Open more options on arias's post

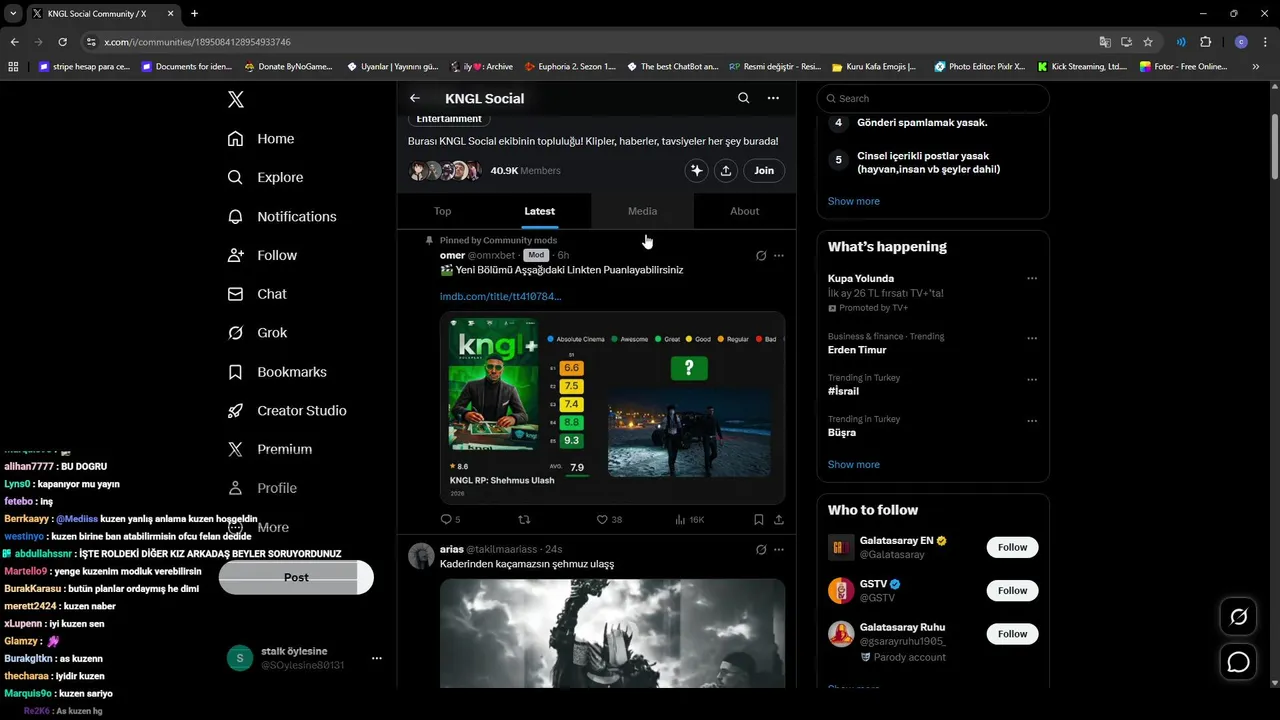point(779,550)
